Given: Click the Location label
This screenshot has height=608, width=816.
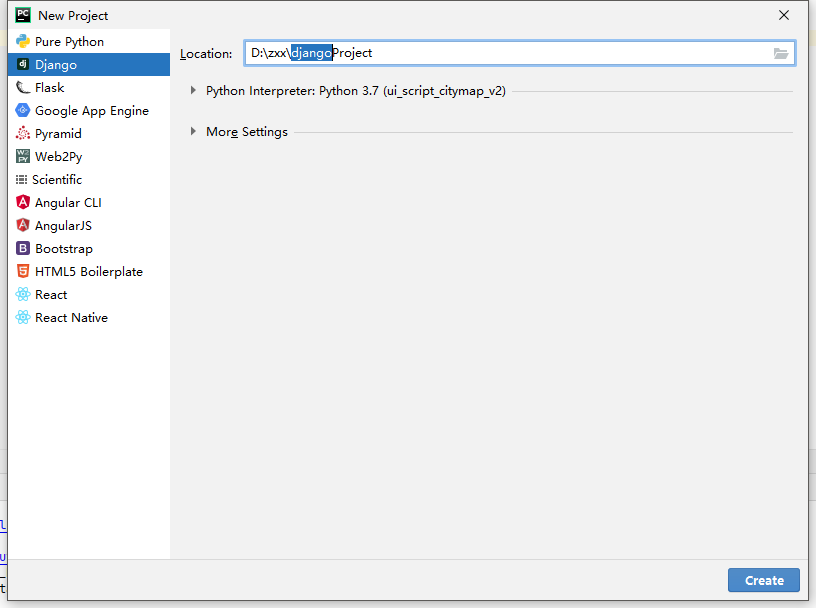Looking at the screenshot, I should [x=206, y=54].
